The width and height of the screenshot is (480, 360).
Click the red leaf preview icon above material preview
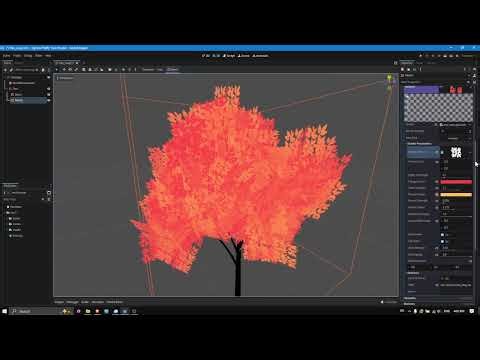coord(456,89)
